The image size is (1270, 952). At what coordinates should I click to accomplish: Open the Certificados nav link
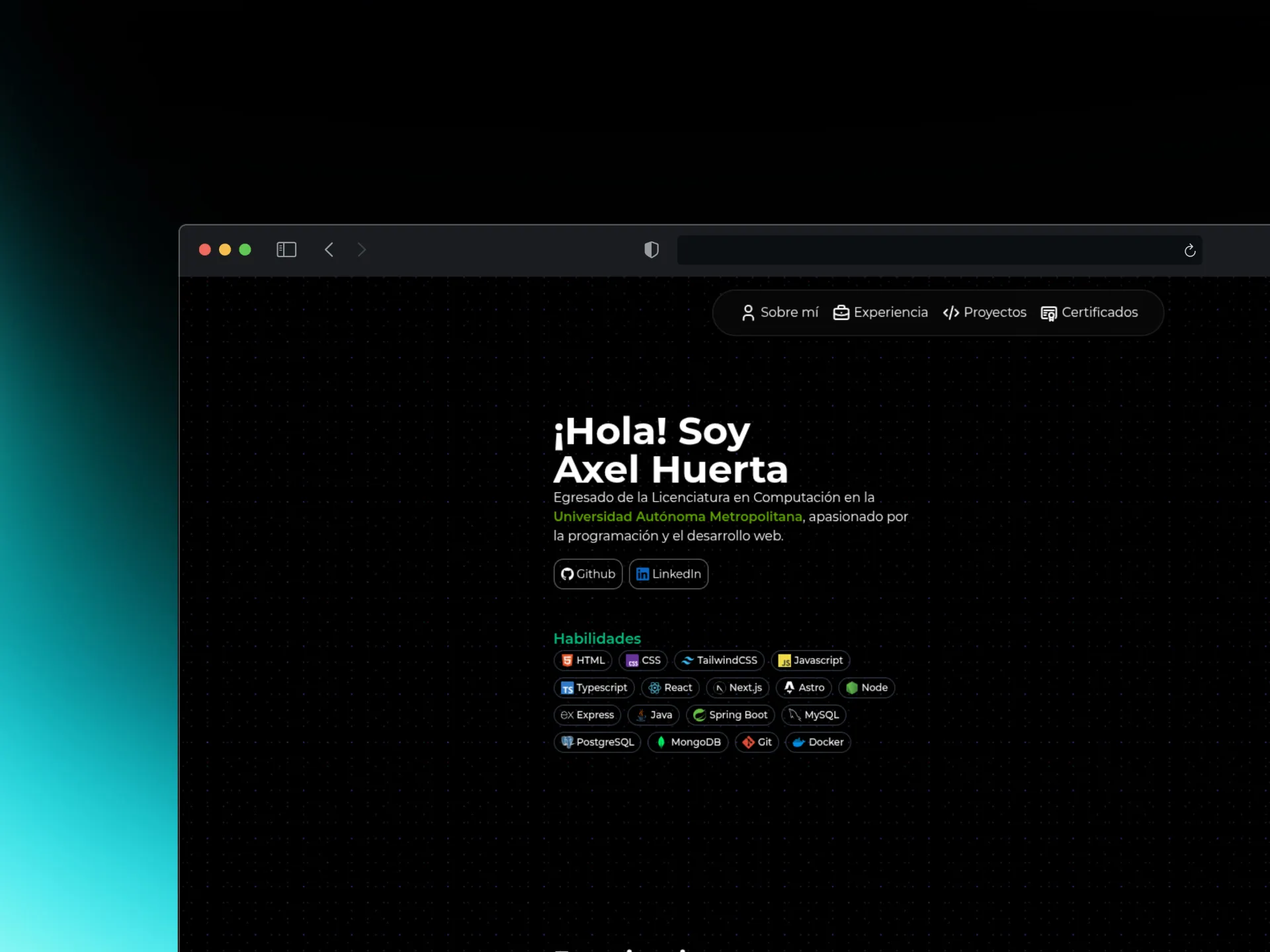pyautogui.click(x=1089, y=313)
